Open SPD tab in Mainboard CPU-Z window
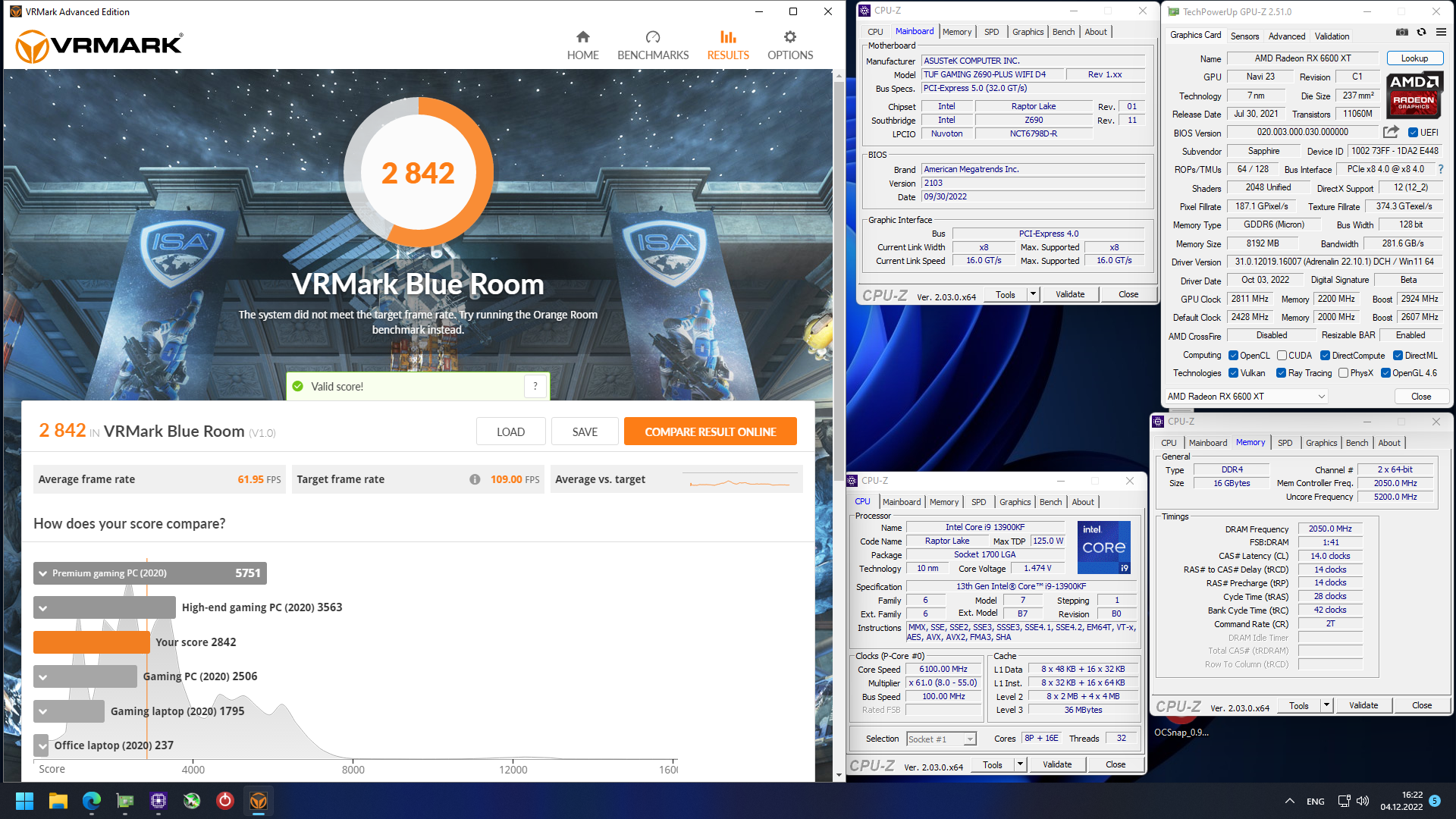Viewport: 1456px width, 819px height. [991, 32]
